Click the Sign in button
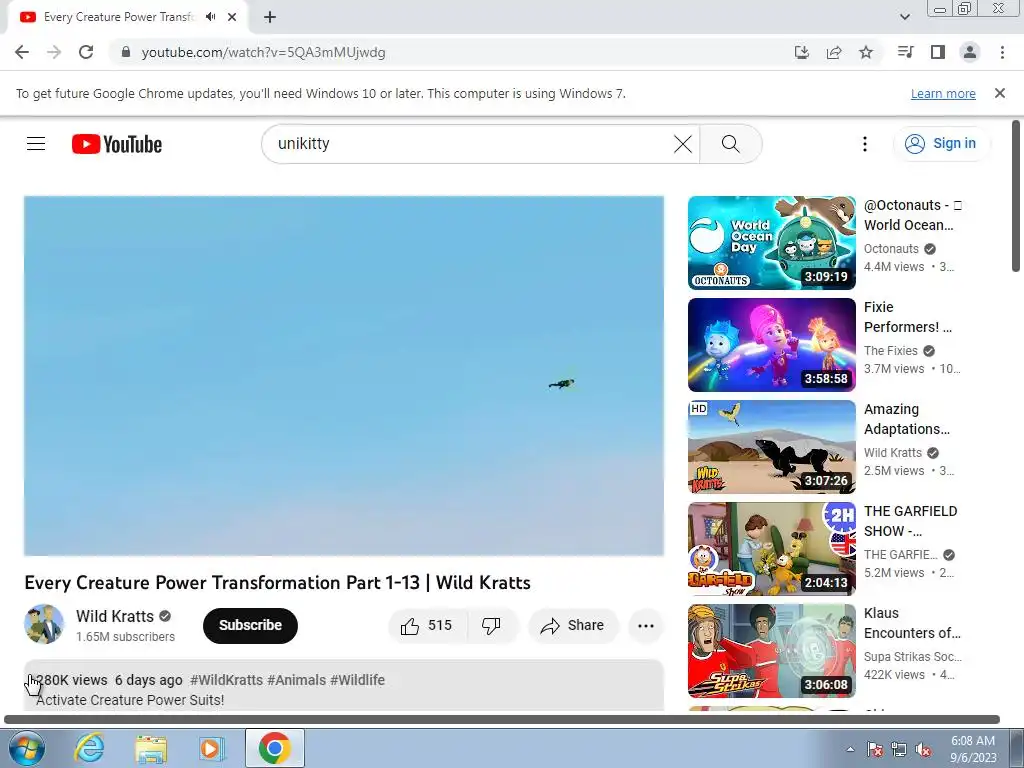Image resolution: width=1024 pixels, height=768 pixels. click(941, 144)
